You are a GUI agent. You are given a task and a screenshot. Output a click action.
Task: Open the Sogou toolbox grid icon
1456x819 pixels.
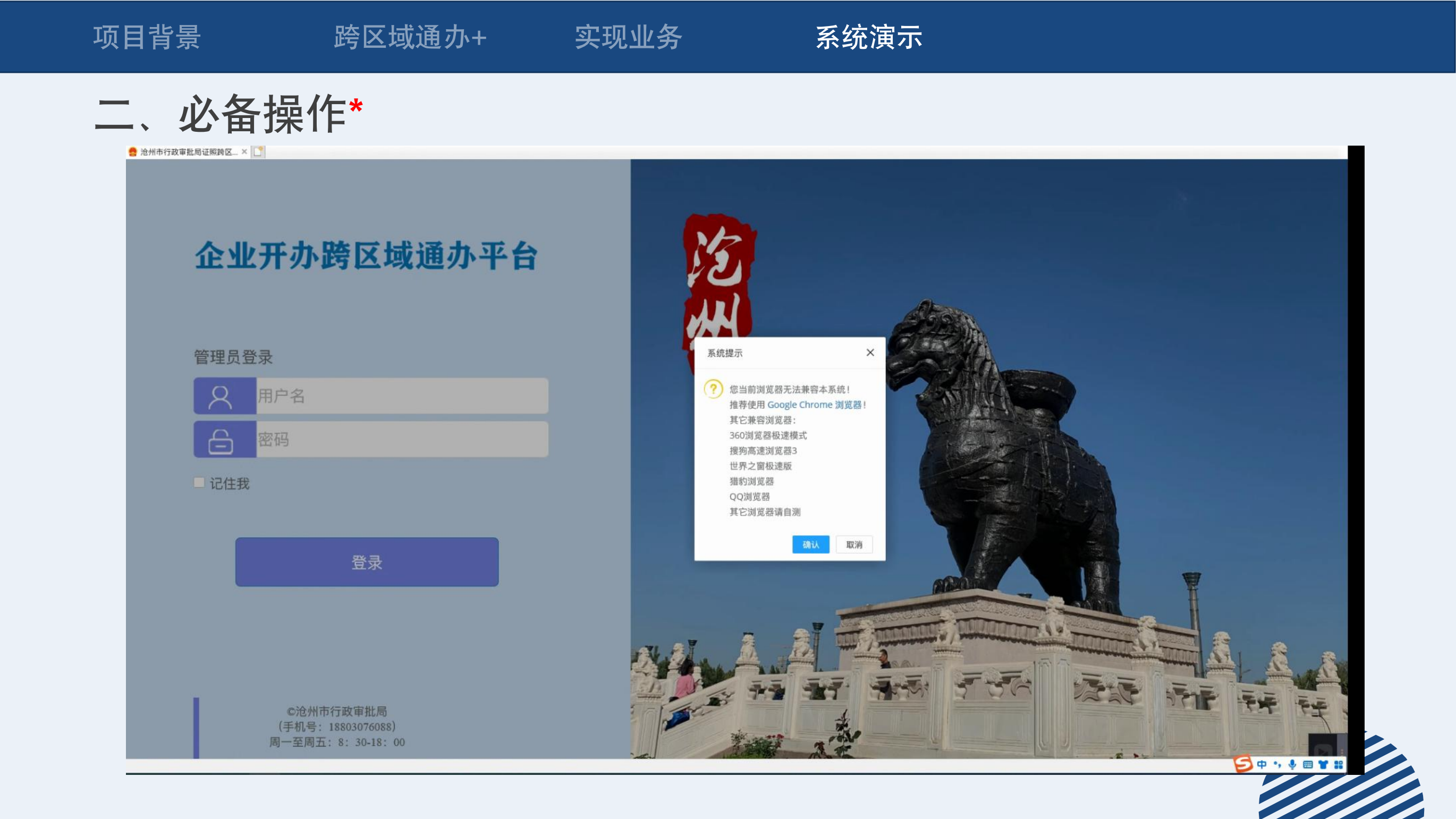click(x=1339, y=765)
